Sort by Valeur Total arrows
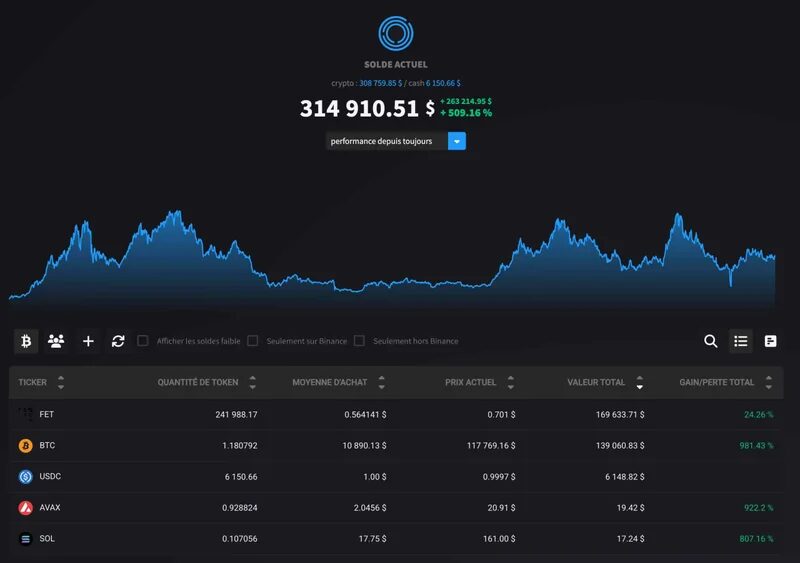Screen dimensions: 800x563 point(640,382)
